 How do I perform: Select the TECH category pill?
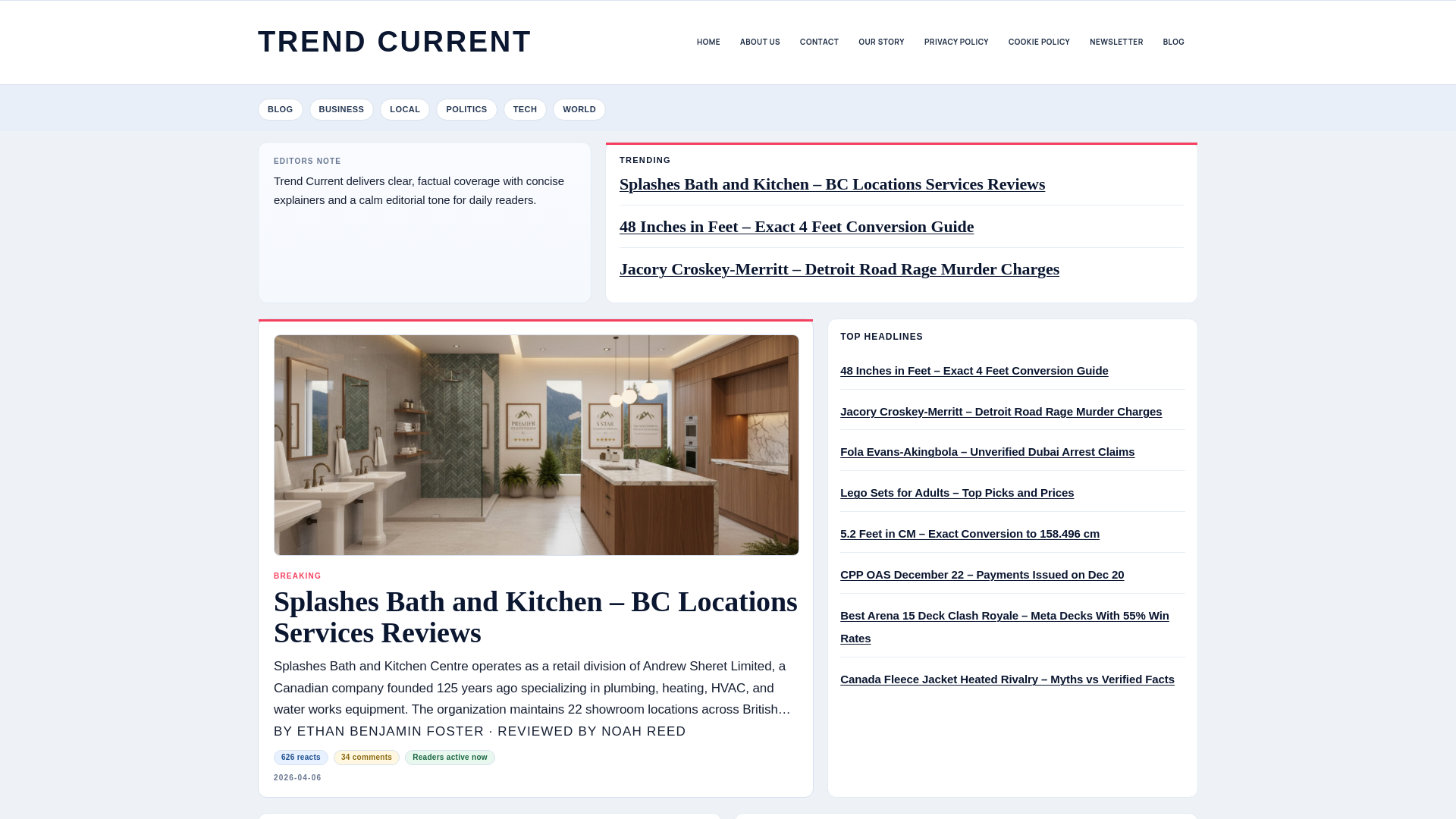(525, 109)
